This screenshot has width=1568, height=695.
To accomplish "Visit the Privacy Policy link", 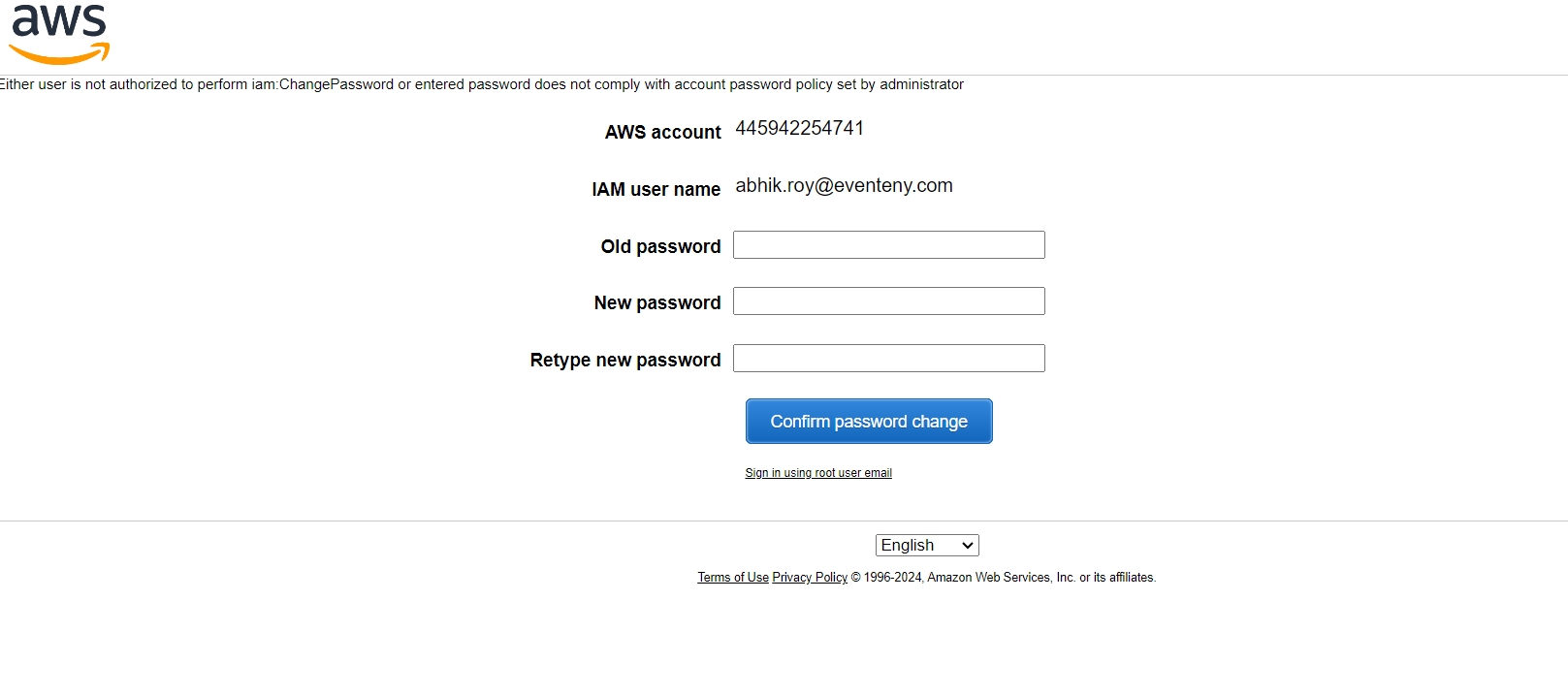I will (x=810, y=578).
